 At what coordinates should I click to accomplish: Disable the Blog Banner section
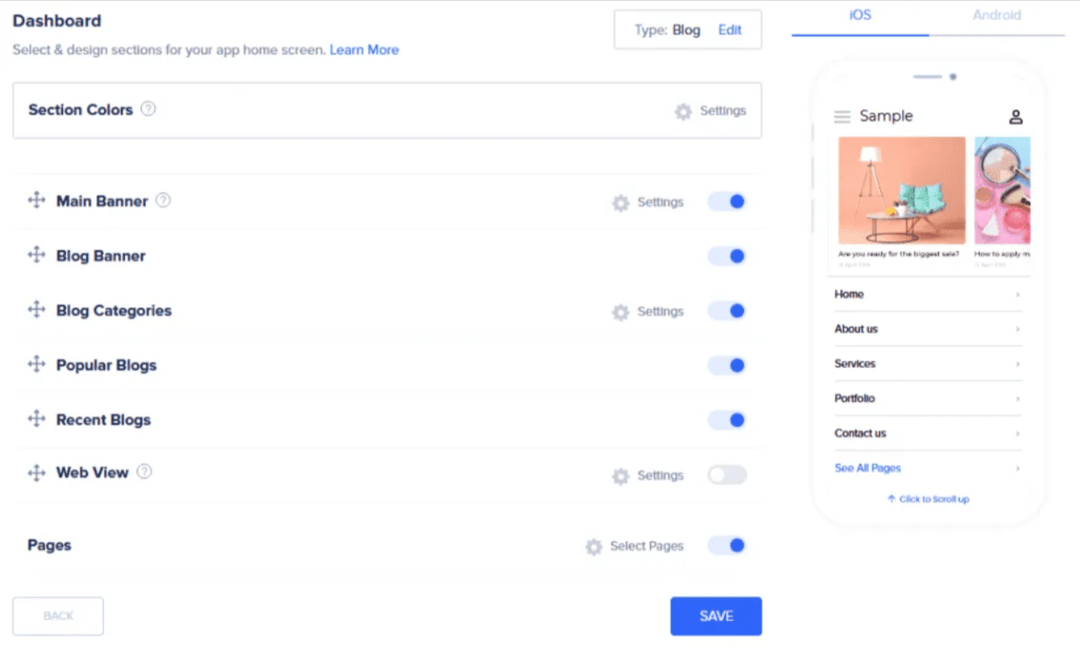click(x=727, y=255)
